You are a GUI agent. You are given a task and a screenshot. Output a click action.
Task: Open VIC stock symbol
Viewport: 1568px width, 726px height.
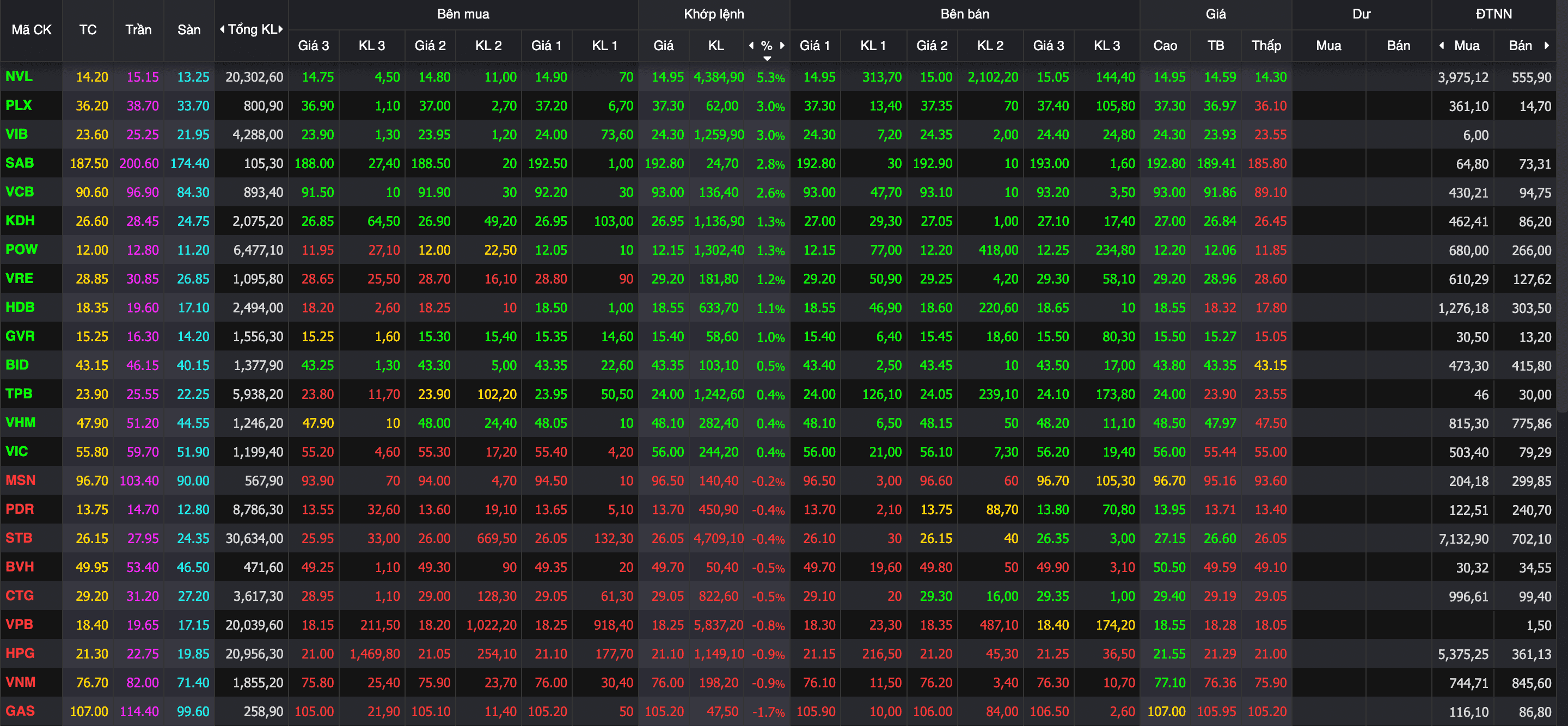point(16,451)
